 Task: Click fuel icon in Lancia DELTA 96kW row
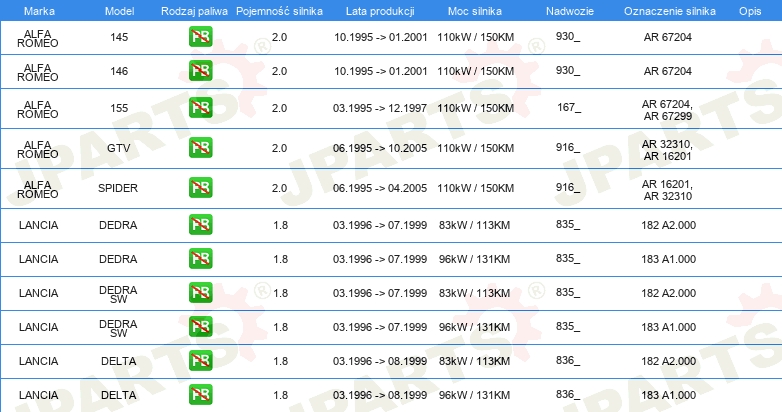point(200,395)
